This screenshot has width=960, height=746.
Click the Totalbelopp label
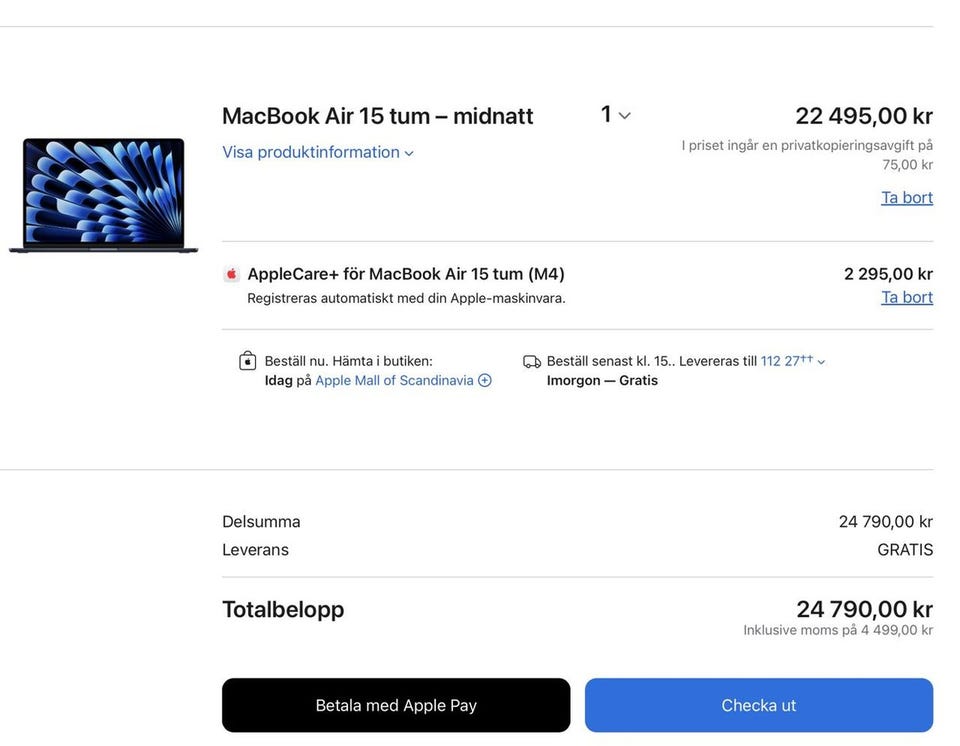[x=283, y=609]
